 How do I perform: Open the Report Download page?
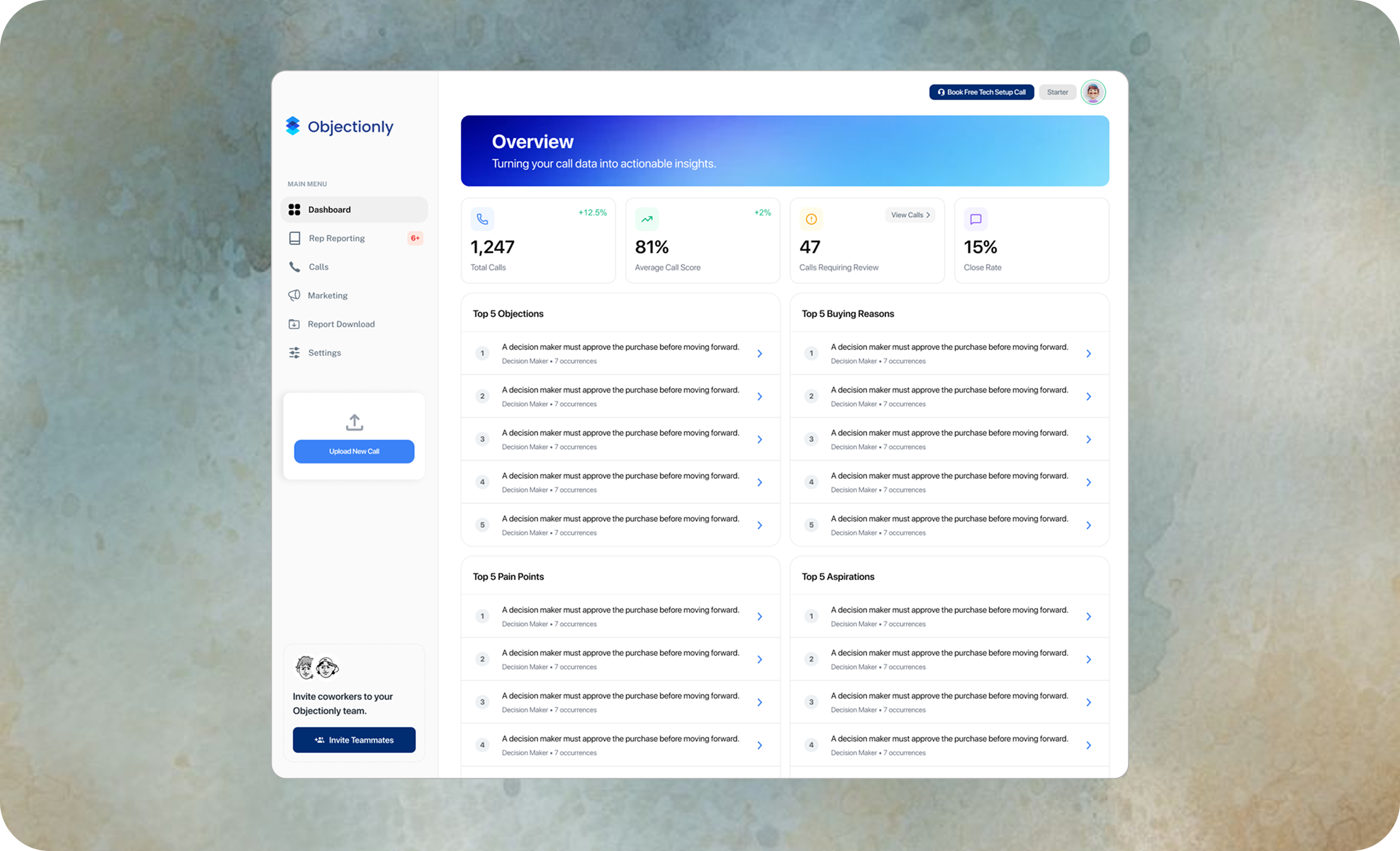[x=341, y=324]
